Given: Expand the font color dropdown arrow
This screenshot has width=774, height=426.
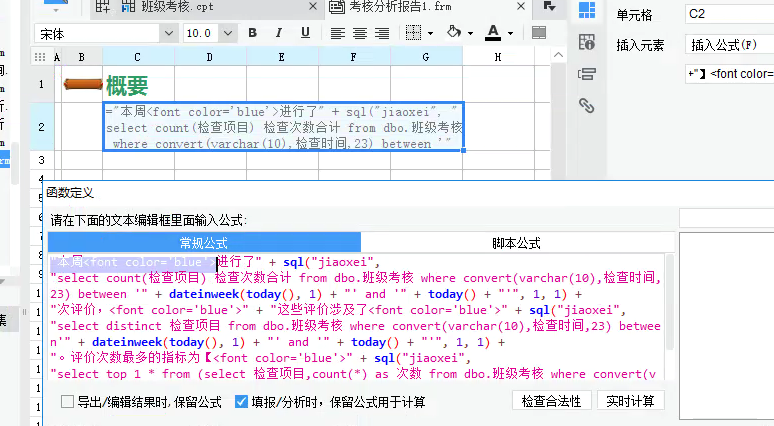Looking at the screenshot, I should [510, 34].
